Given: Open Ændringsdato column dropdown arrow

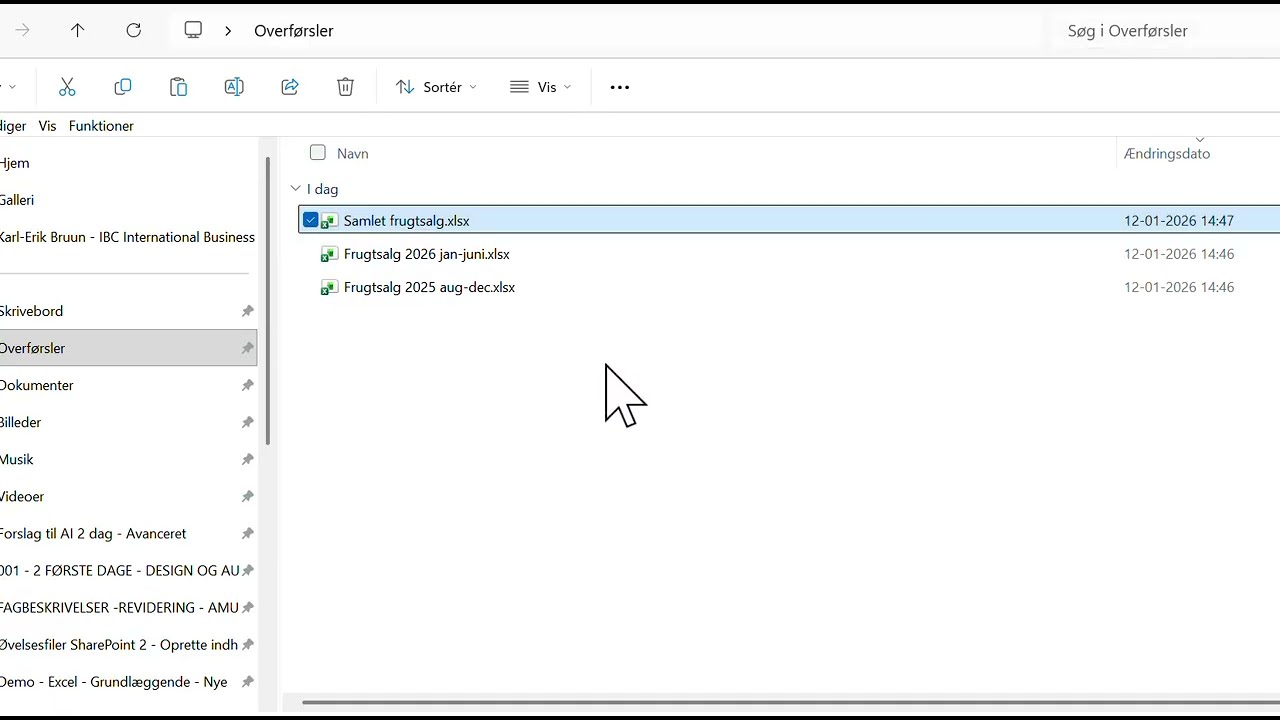Looking at the screenshot, I should [x=1200, y=140].
